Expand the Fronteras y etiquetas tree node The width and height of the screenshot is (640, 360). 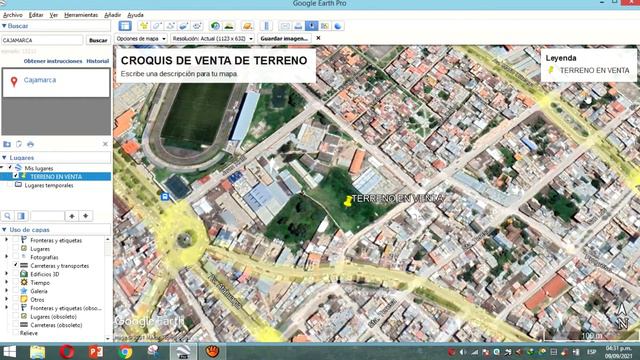(6, 240)
